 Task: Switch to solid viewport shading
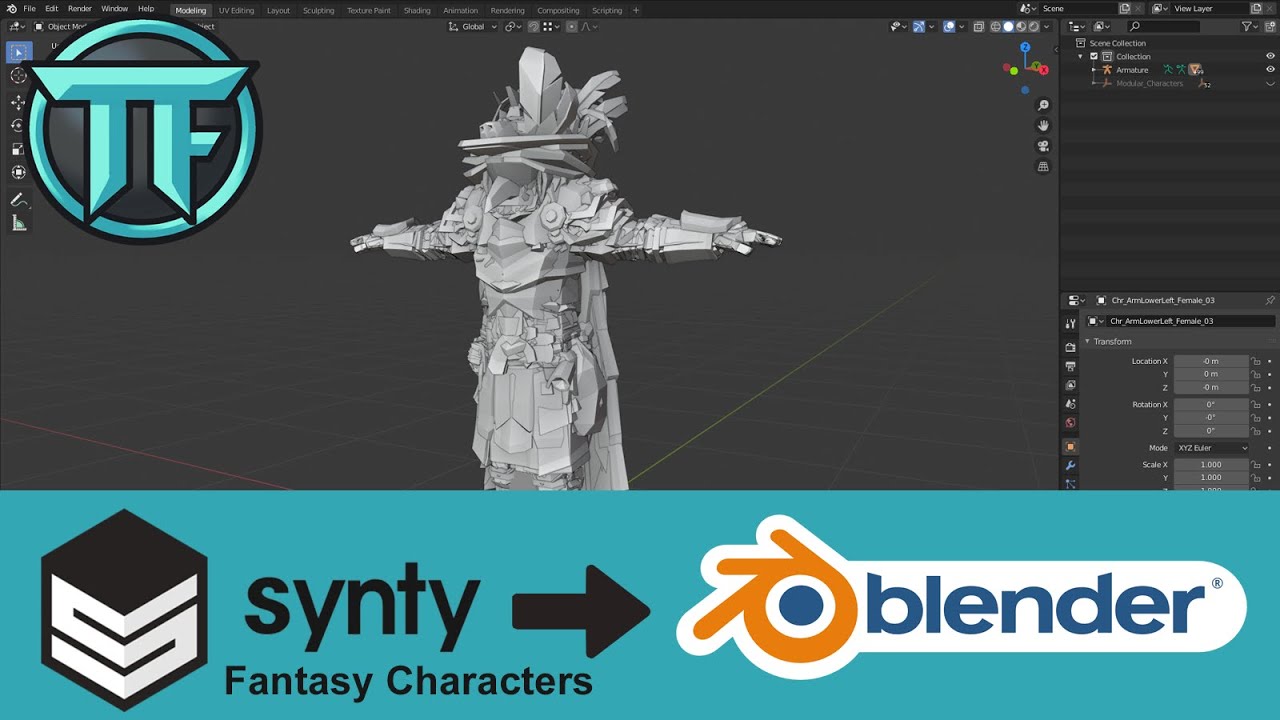click(1008, 27)
